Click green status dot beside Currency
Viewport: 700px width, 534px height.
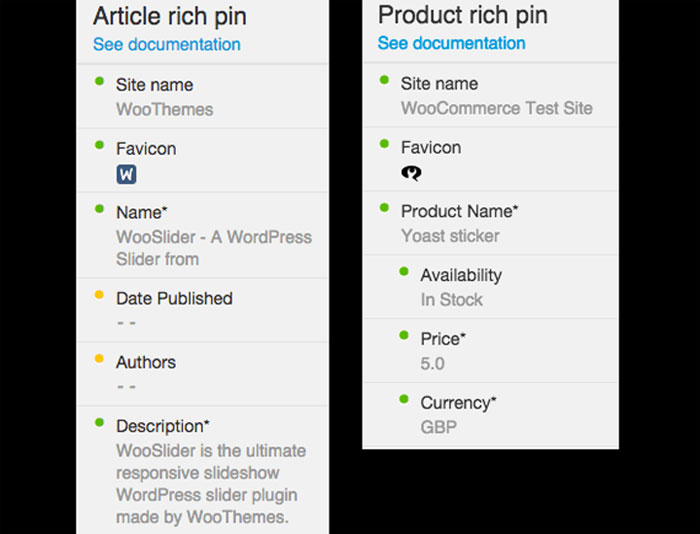404,399
